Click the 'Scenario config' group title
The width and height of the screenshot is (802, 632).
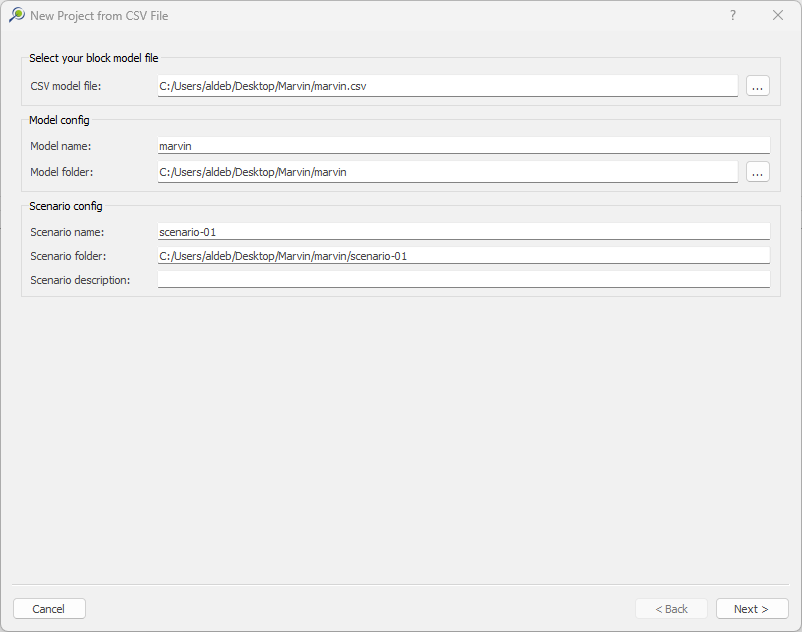pos(66,207)
